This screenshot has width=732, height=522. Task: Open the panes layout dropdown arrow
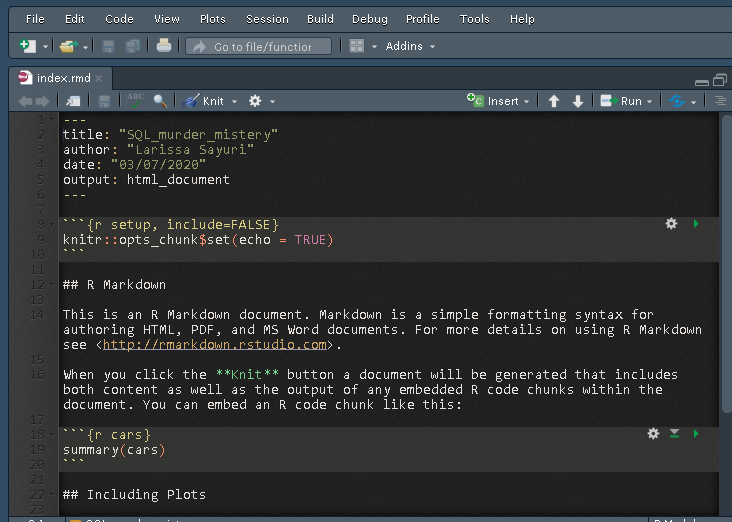[x=374, y=47]
